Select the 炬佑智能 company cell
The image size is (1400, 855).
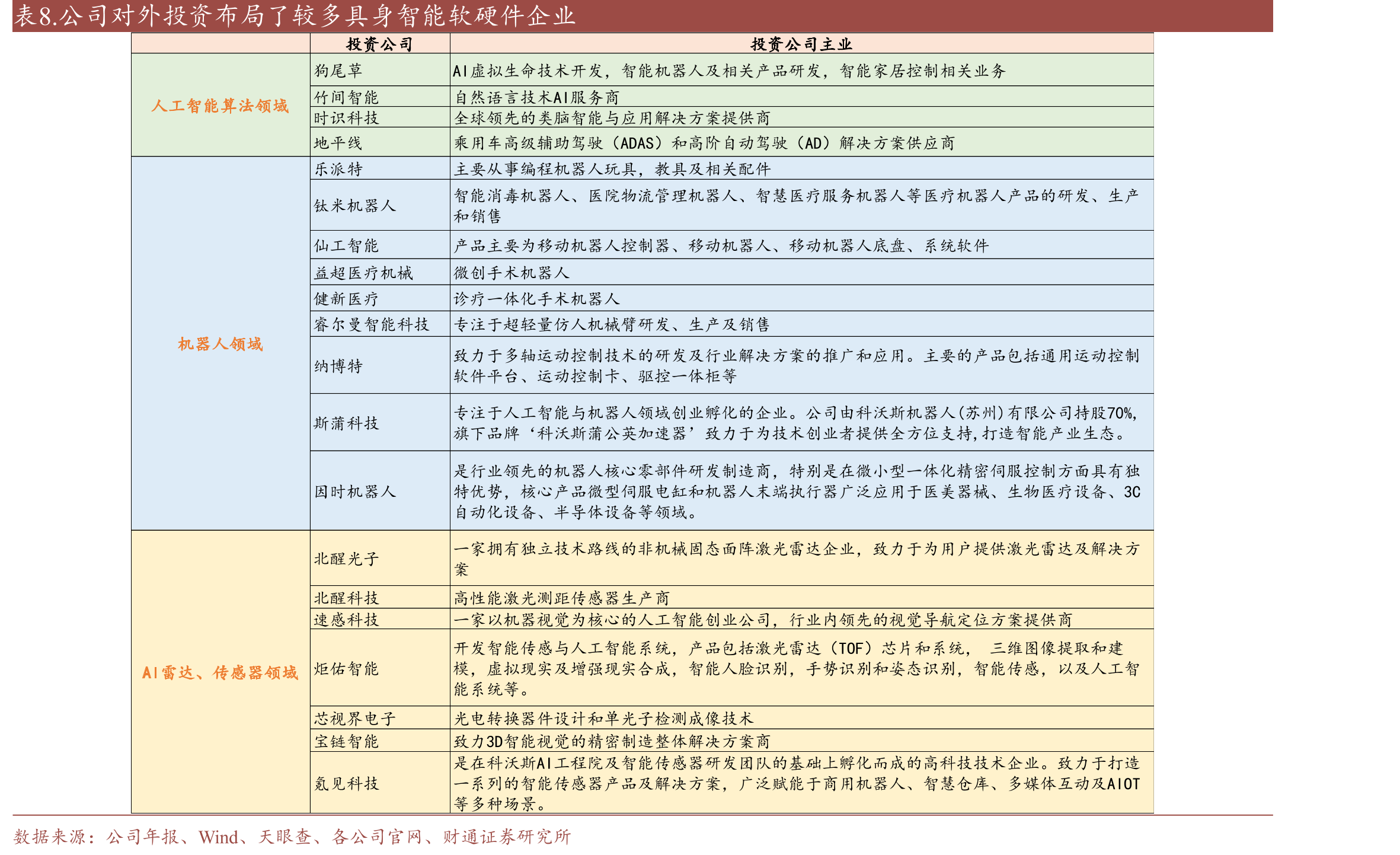380,668
